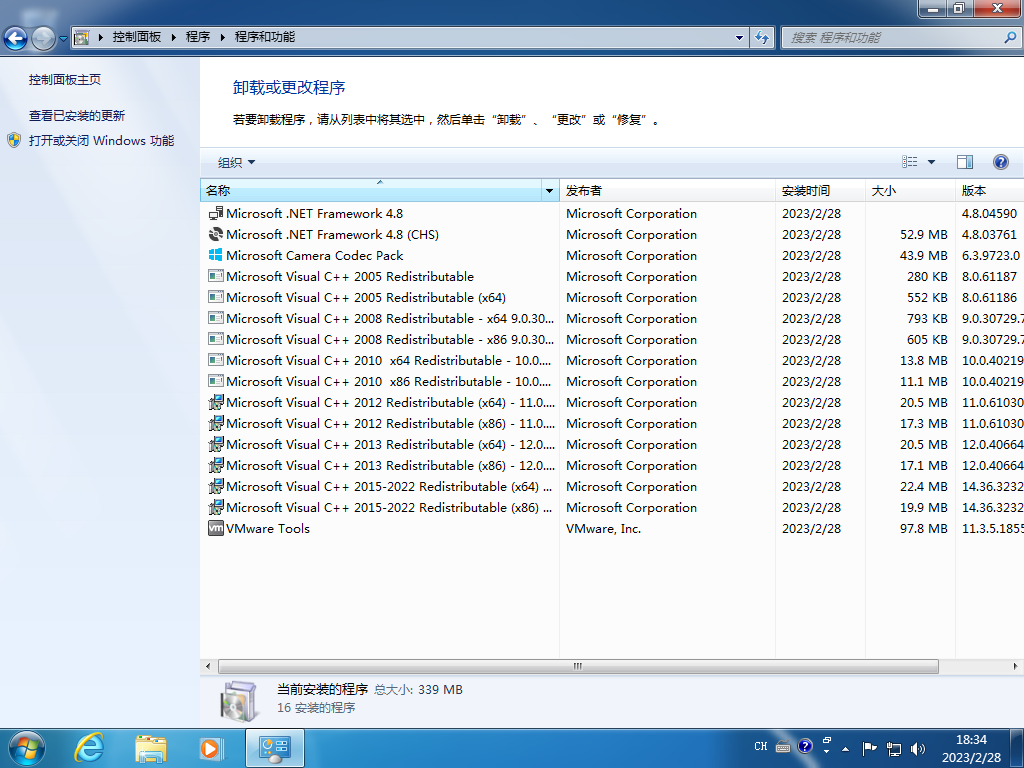The width and height of the screenshot is (1024, 768).
Task: Click VMware, Inc. publisher cell
Action: [603, 529]
